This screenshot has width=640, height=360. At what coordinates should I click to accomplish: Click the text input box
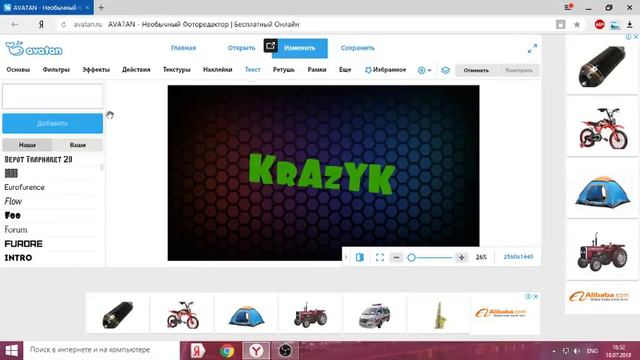click(x=52, y=96)
